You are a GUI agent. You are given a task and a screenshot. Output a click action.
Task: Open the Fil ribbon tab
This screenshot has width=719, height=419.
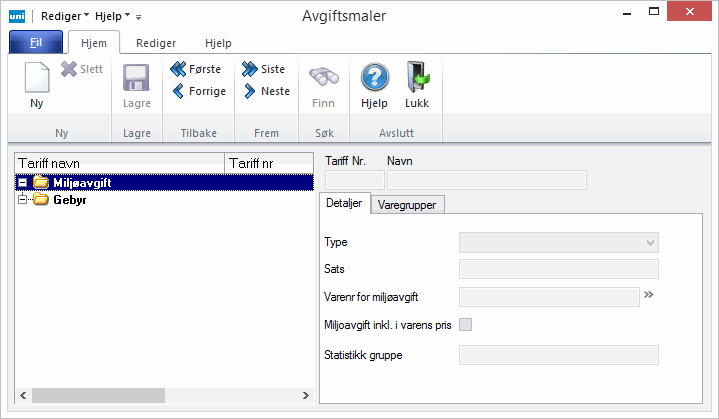36,43
